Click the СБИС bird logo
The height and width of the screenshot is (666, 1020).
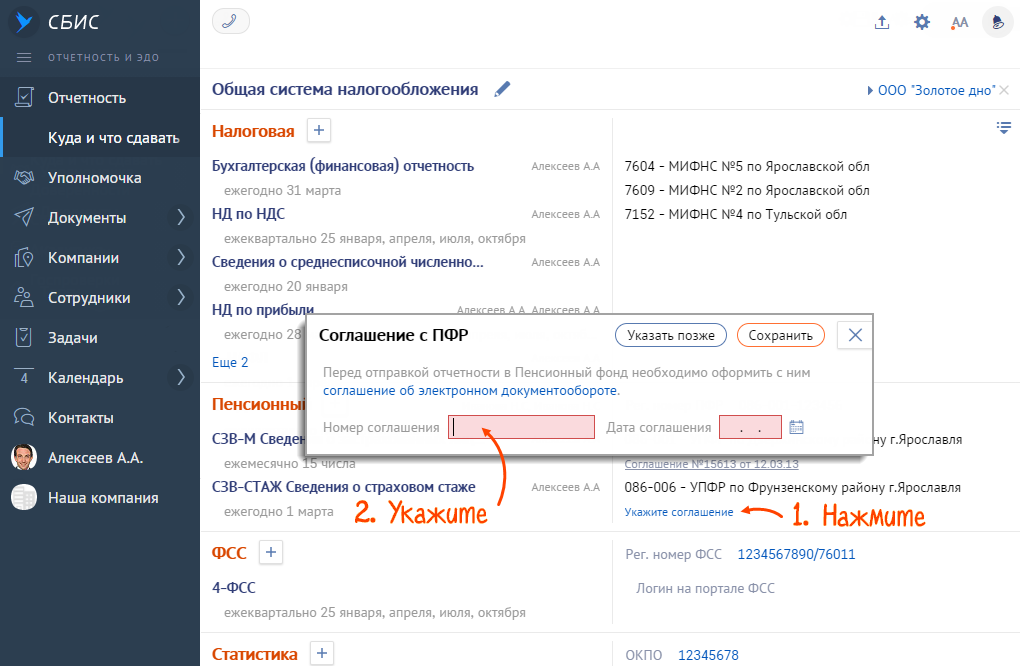[24, 21]
